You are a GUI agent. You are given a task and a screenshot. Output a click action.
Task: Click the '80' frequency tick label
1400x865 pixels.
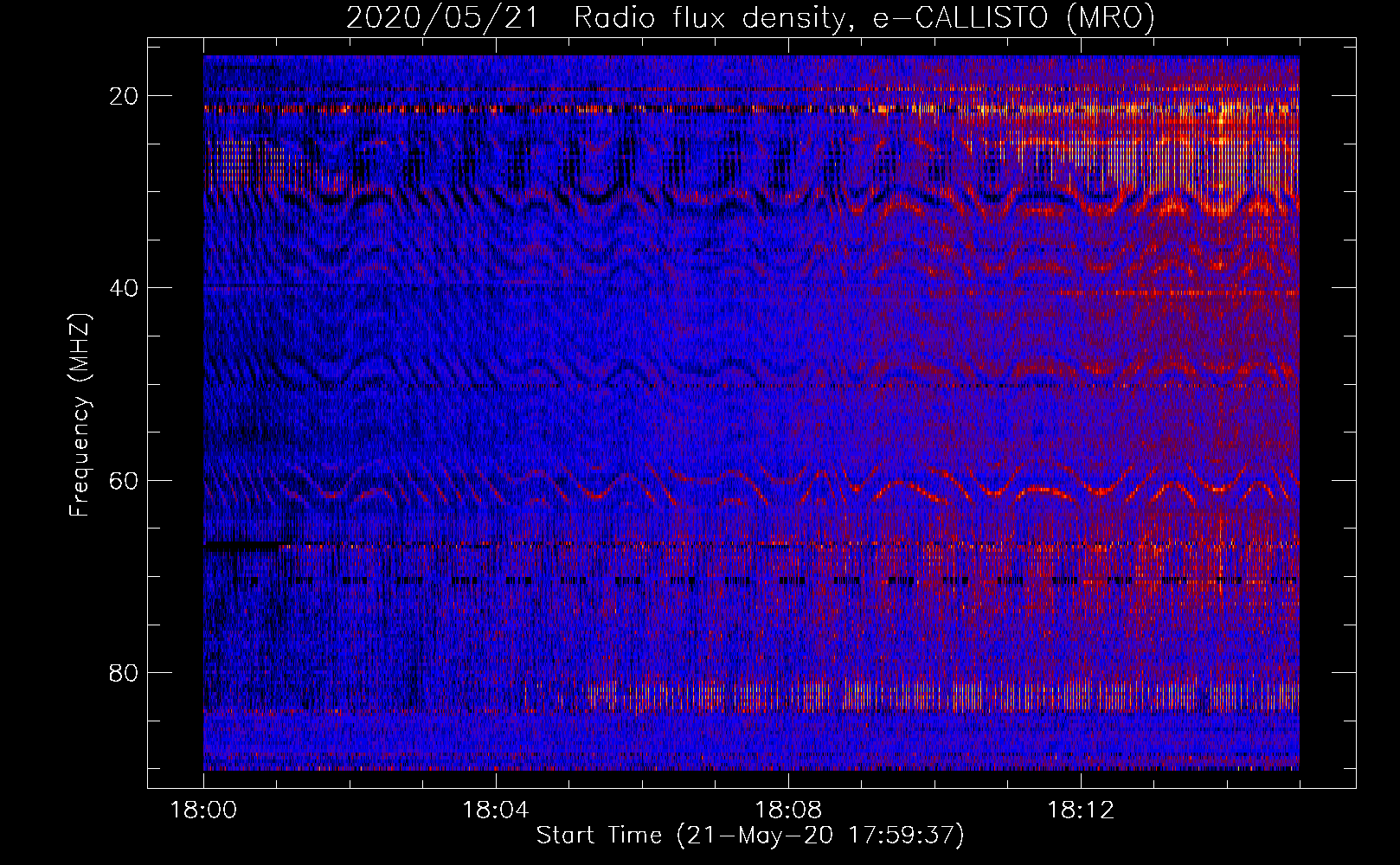click(124, 672)
